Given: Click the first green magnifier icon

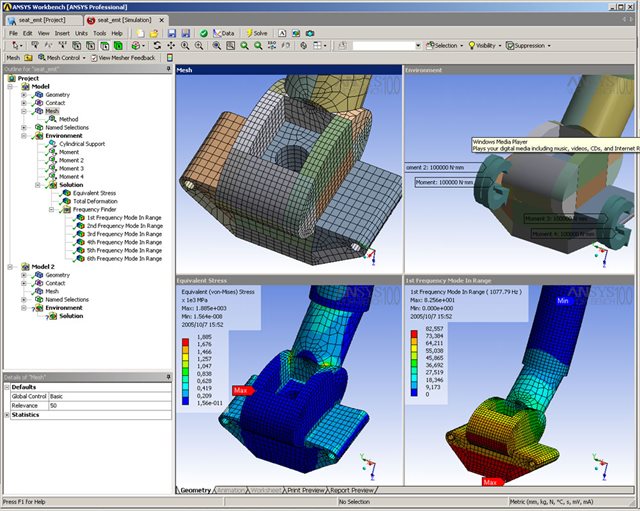Looking at the screenshot, I should (244, 46).
